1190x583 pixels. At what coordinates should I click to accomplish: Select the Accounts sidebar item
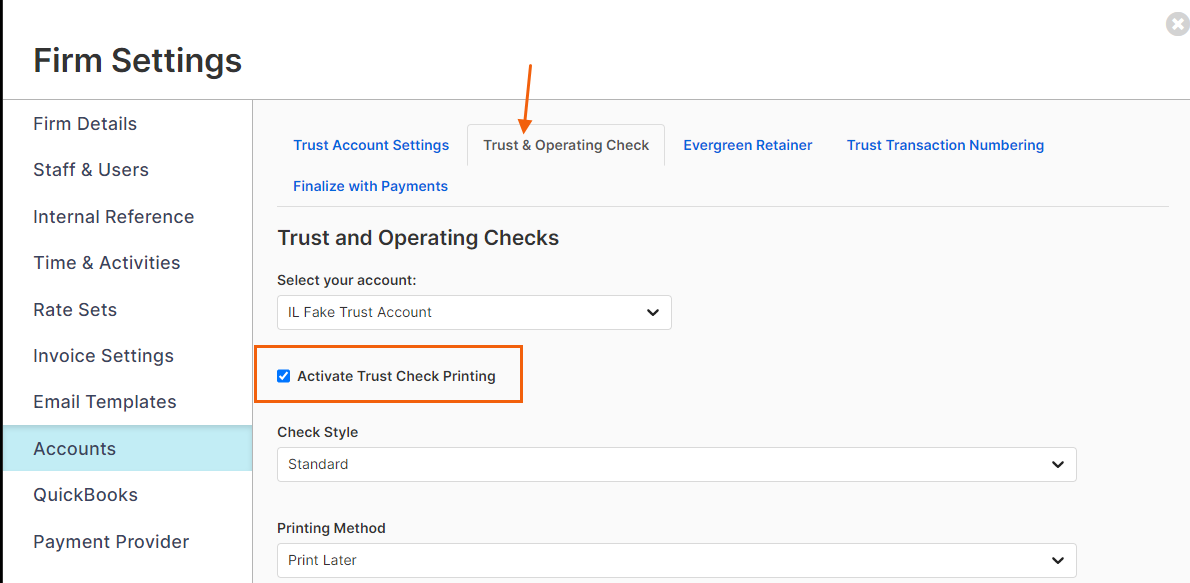point(128,449)
